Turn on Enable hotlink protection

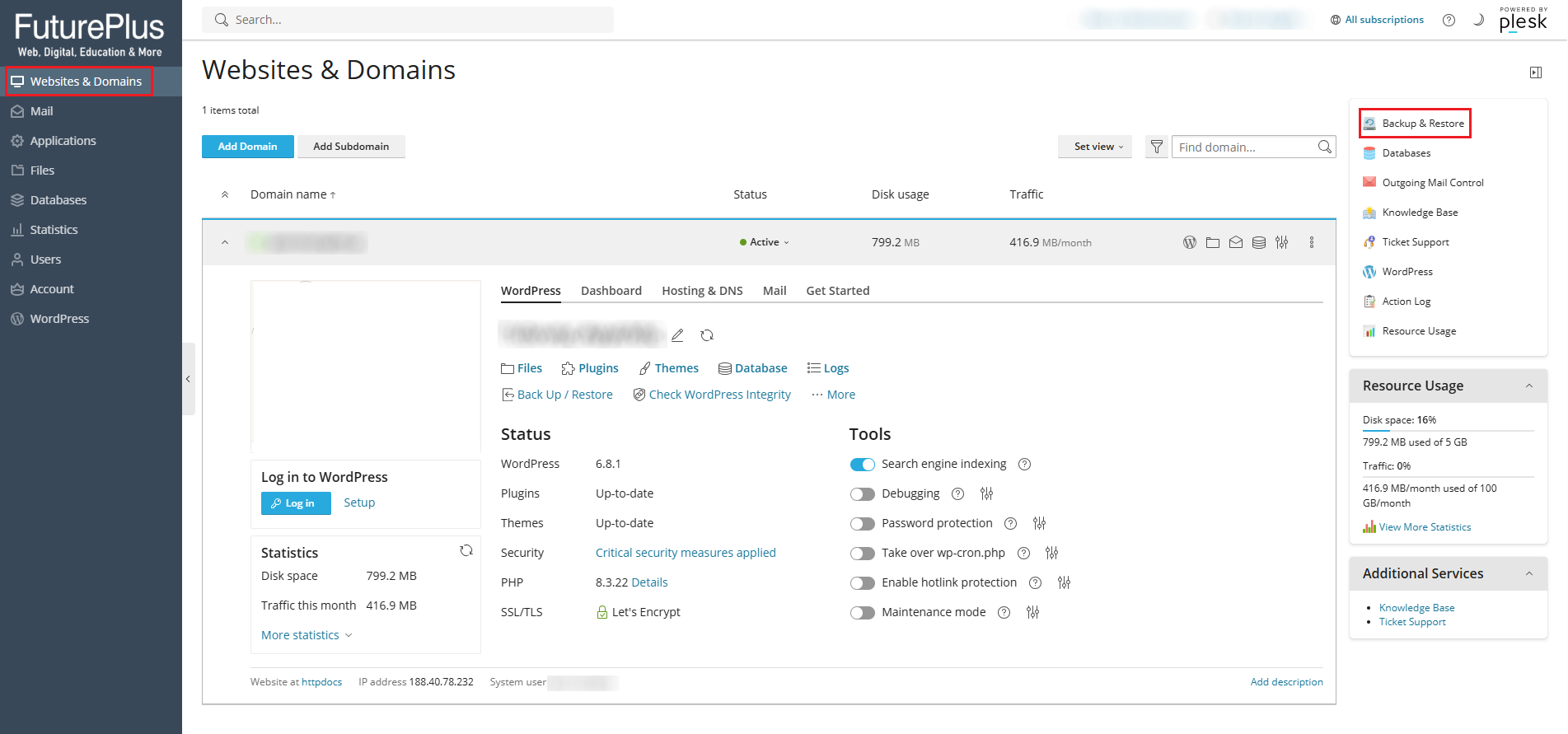(863, 583)
